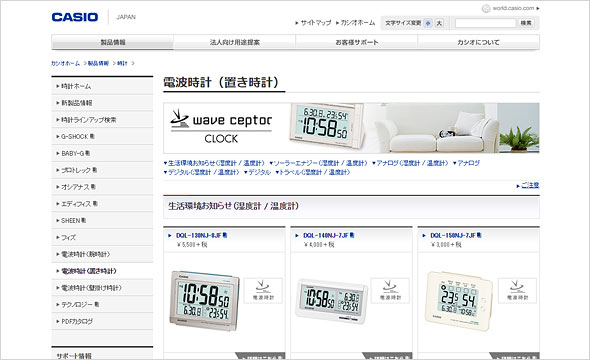590x360 pixels.
Task: Open the 法人向け用途提案 tab
Action: (234, 42)
